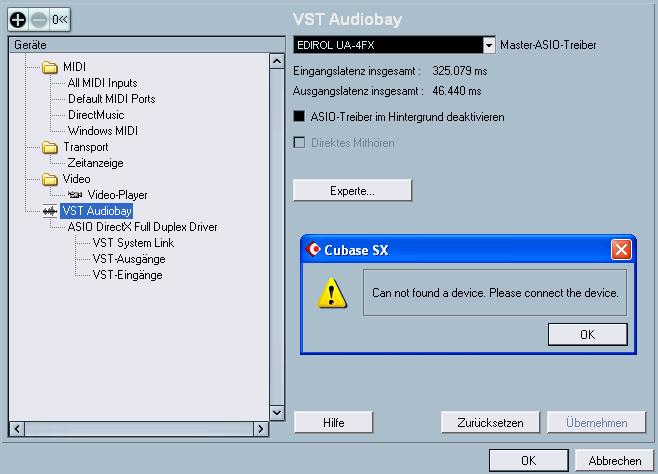This screenshot has height=474, width=658.
Task: Click the VST Audiobay waveform icon
Action: point(50,211)
